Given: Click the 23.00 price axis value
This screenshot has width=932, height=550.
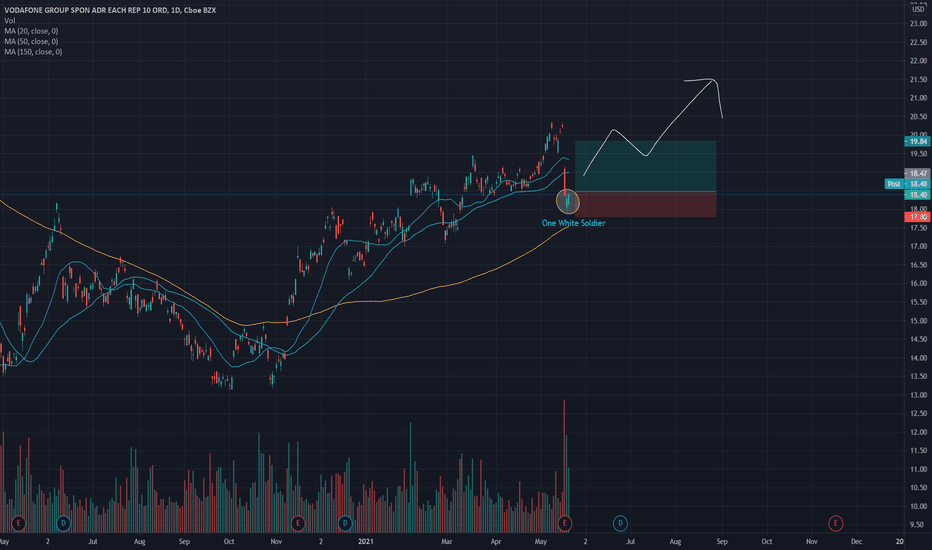Looking at the screenshot, I should (x=918, y=24).
